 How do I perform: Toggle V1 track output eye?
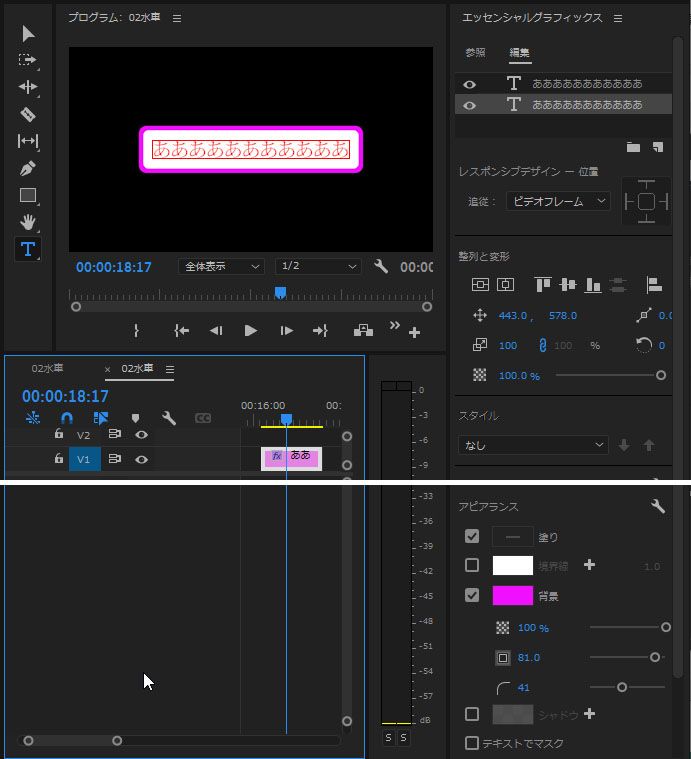[x=141, y=459]
